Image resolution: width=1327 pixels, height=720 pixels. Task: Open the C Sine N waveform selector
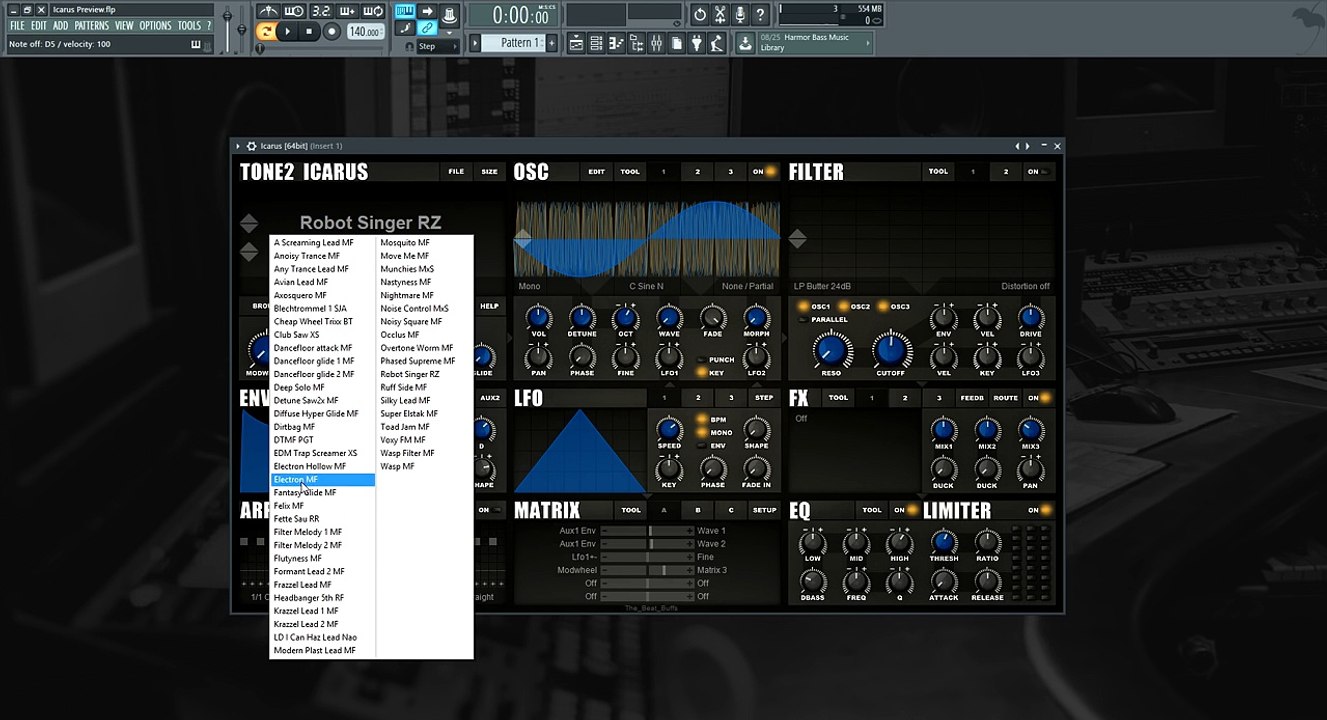[x=646, y=287]
